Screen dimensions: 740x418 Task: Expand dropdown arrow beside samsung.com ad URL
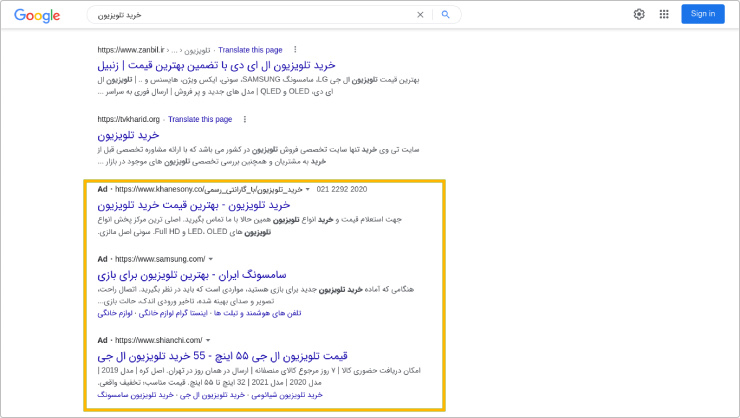211,259
